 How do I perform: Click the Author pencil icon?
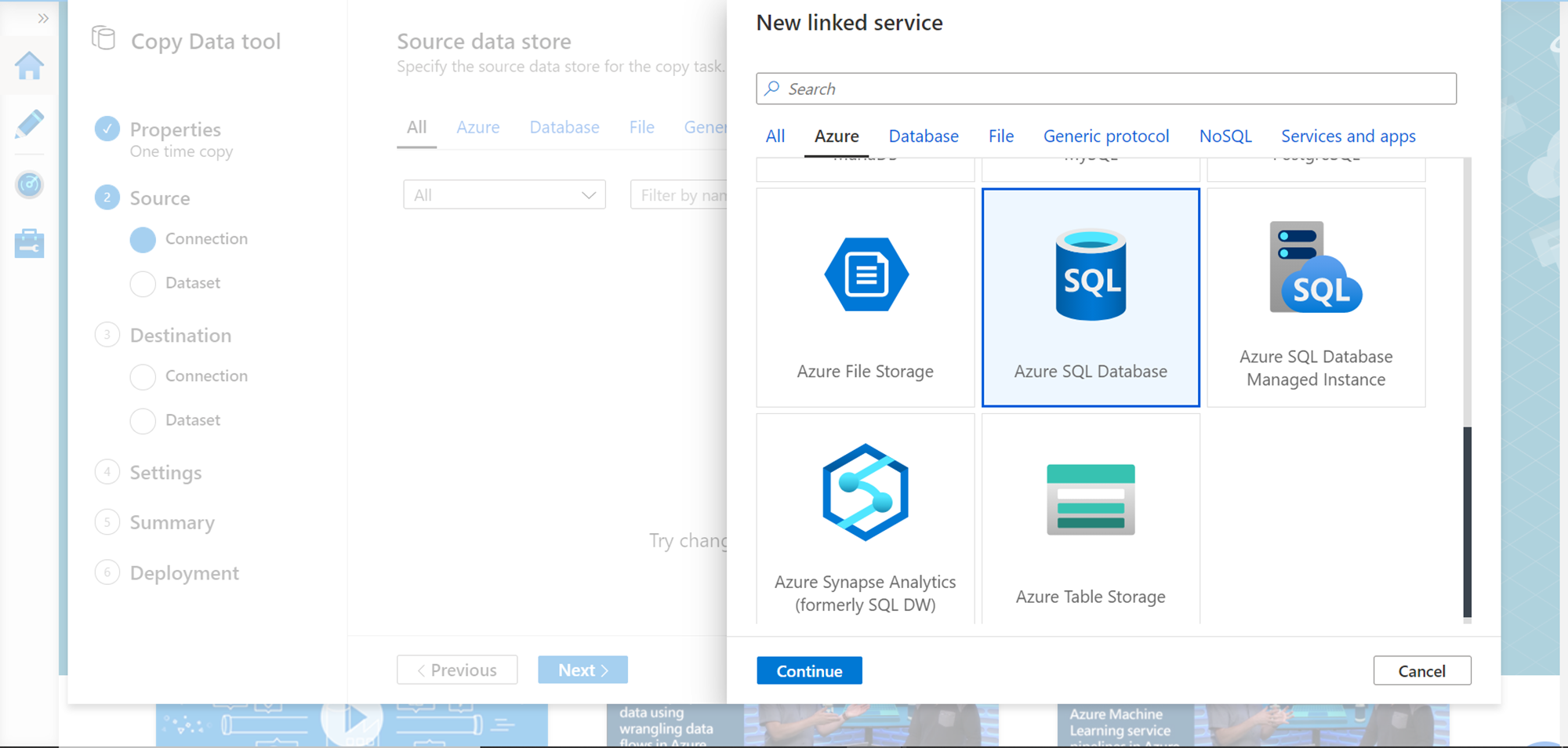coord(29,125)
